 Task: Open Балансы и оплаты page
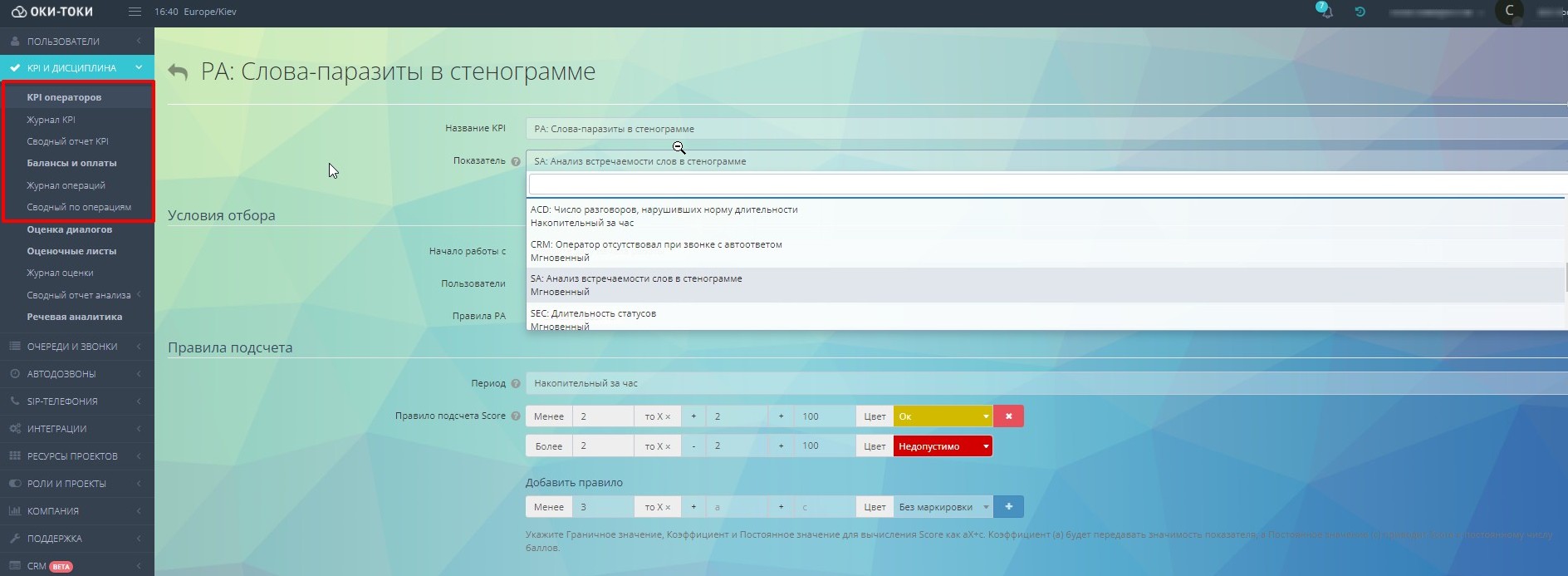pos(71,163)
